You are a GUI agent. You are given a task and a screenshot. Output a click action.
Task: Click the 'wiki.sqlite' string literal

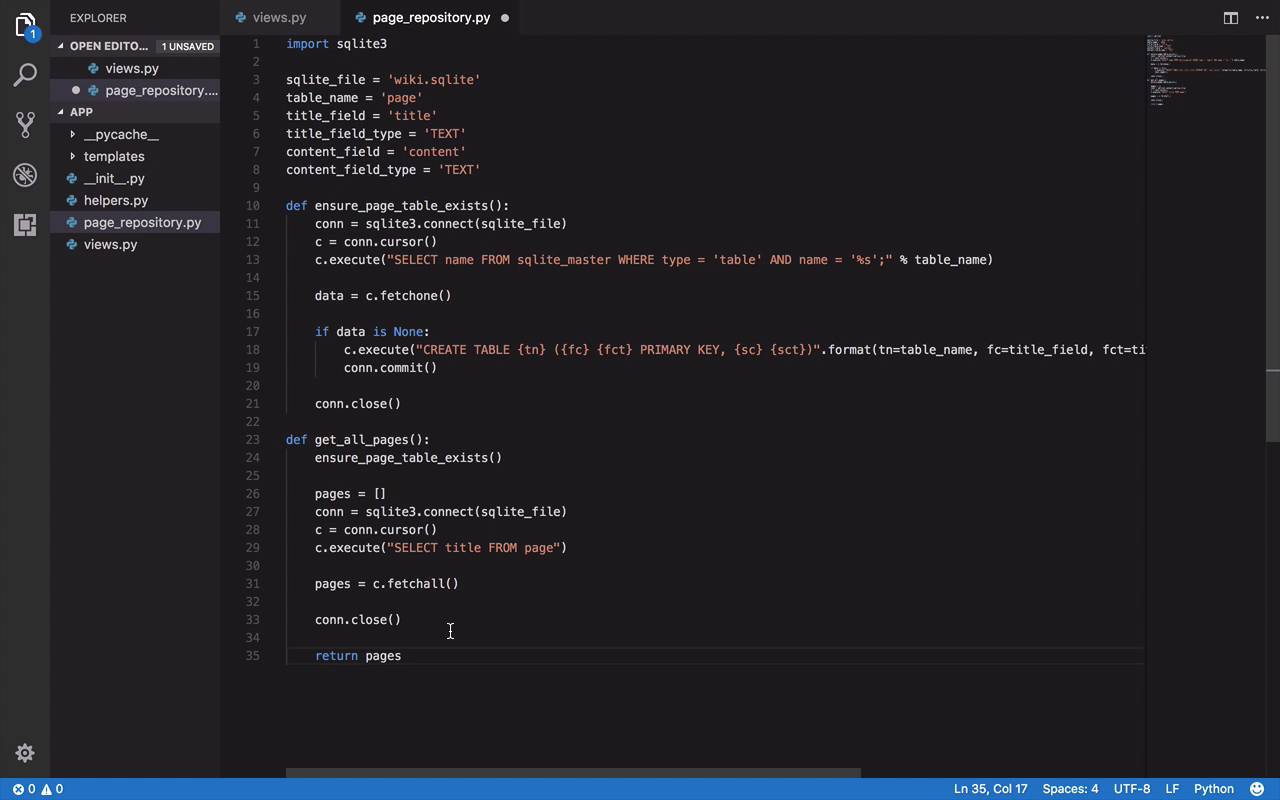coord(434,80)
